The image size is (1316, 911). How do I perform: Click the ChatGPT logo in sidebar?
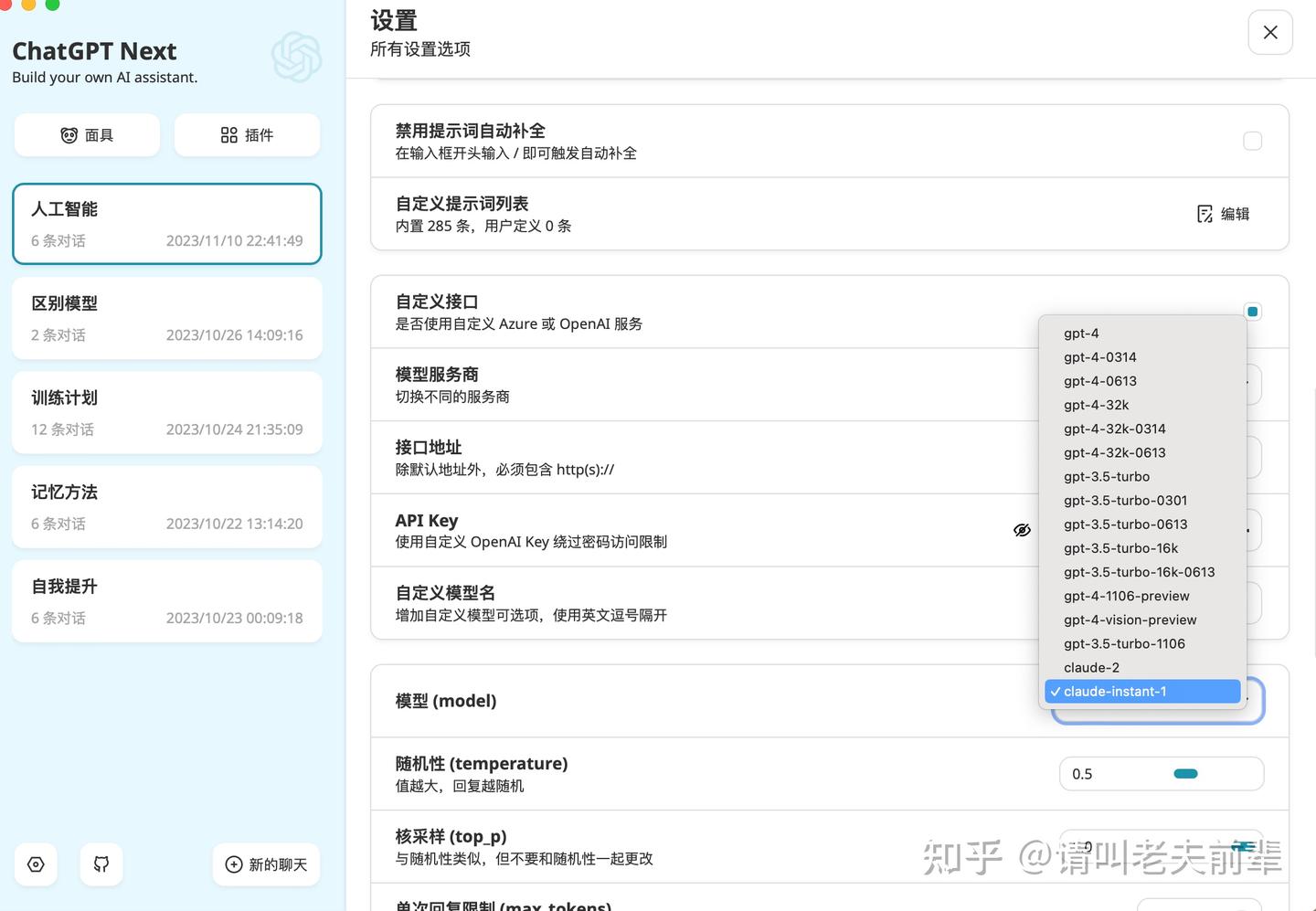(297, 58)
